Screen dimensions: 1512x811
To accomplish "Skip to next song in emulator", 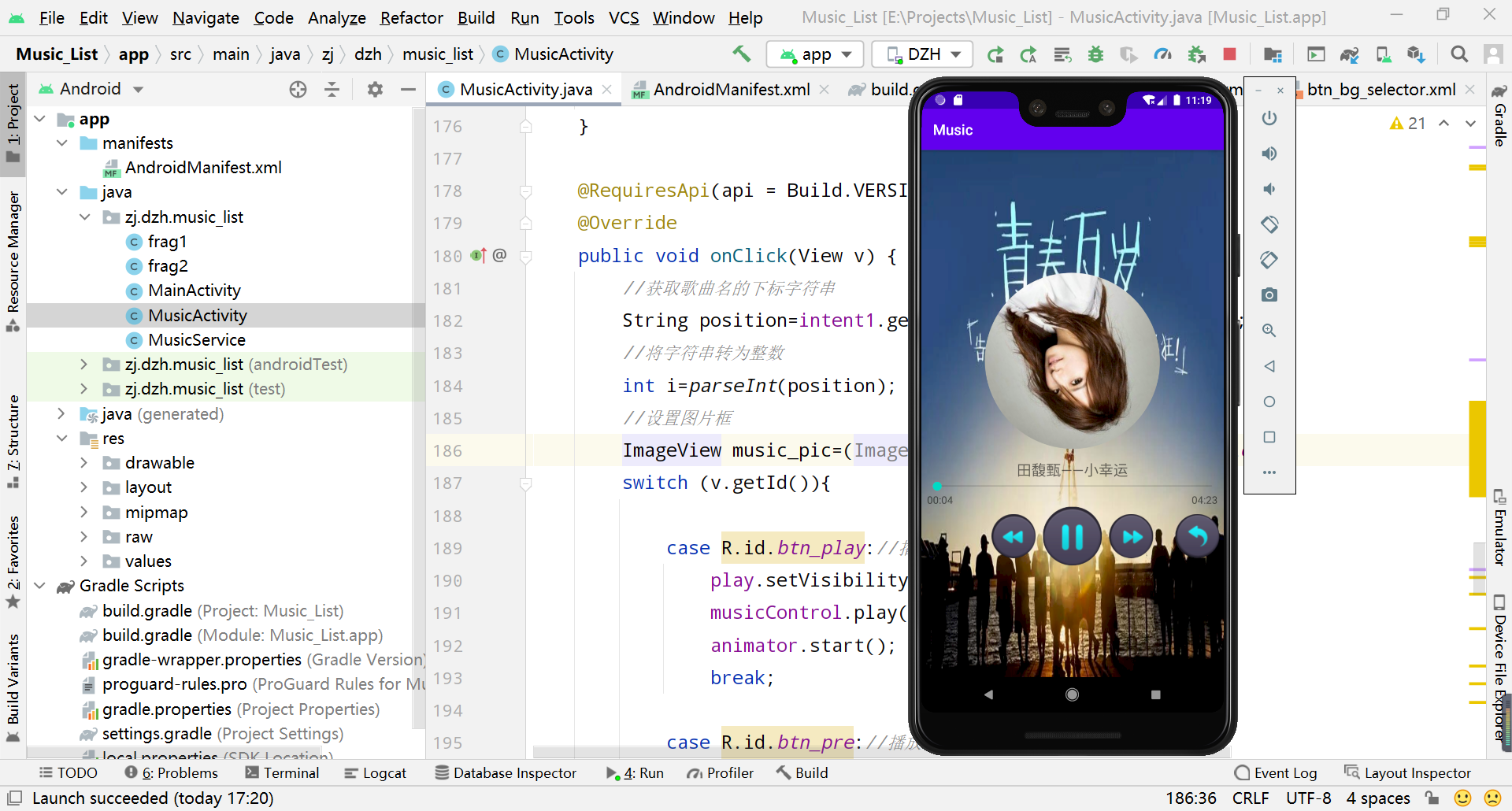I will 1132,537.
